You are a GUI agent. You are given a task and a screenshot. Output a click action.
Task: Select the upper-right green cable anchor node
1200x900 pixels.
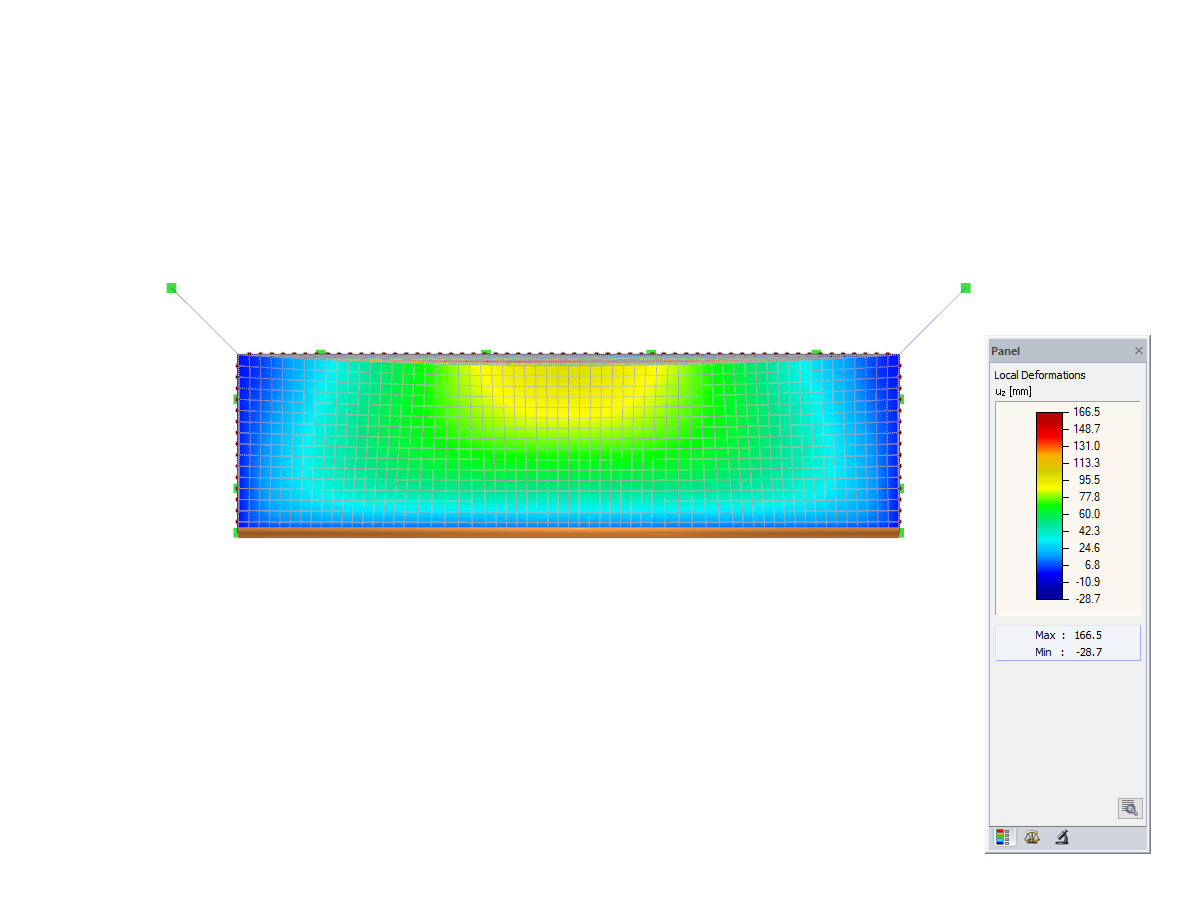pyautogui.click(x=965, y=288)
